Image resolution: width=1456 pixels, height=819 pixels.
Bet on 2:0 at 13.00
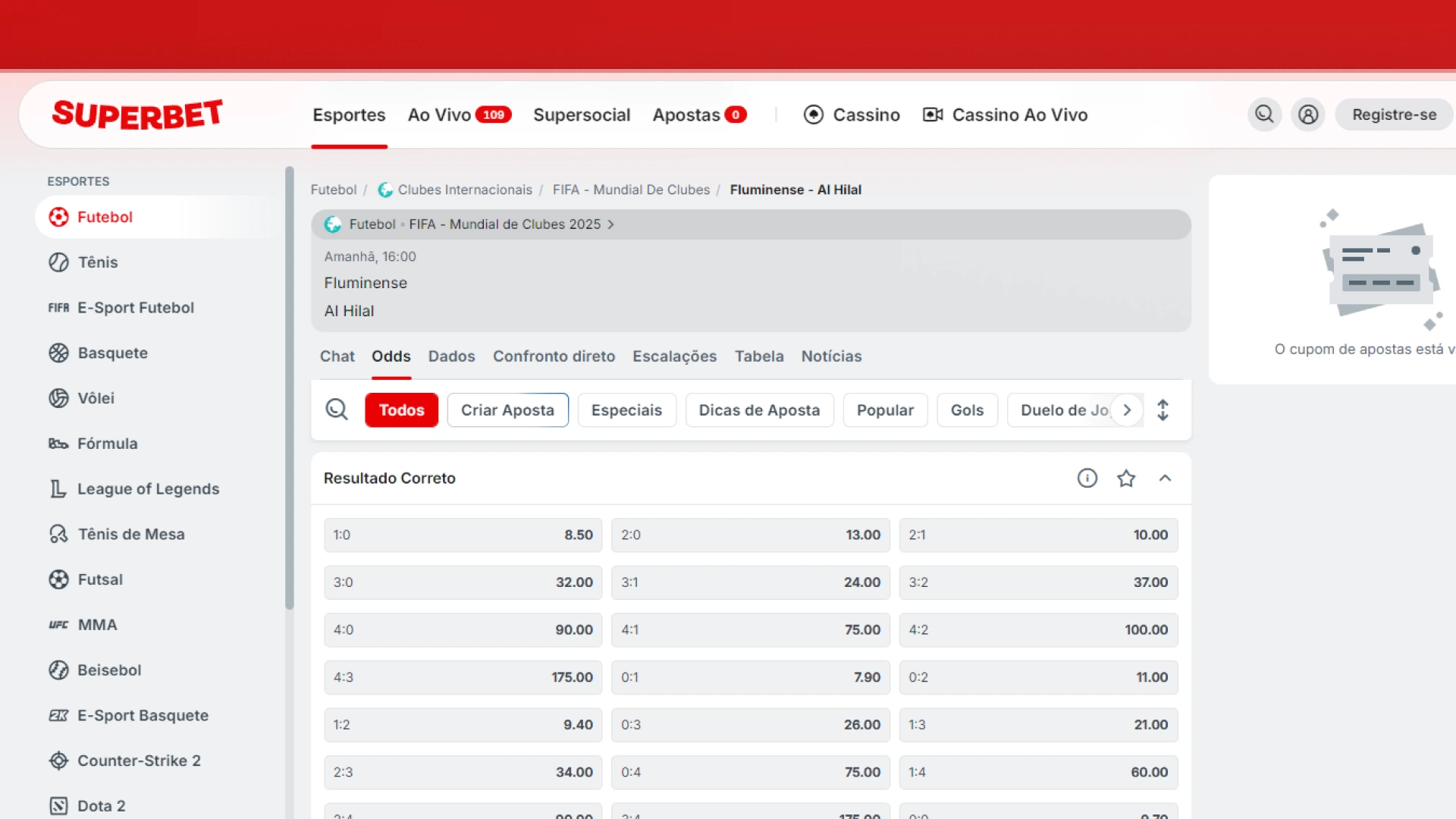click(x=751, y=535)
